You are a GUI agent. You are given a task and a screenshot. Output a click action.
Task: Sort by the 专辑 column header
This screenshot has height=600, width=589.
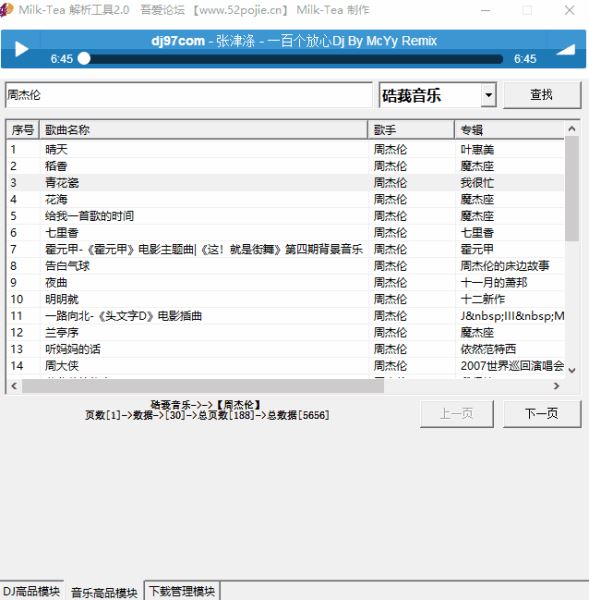[509, 130]
